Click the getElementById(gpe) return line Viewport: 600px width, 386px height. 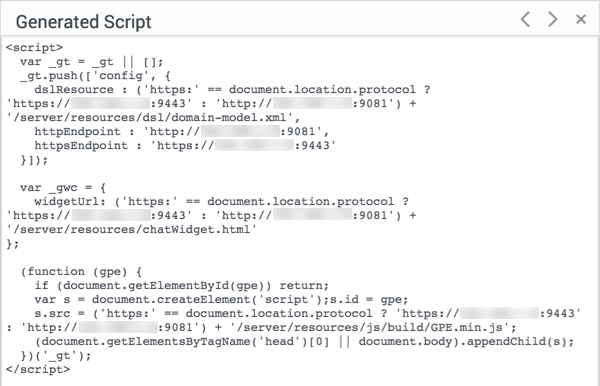click(181, 285)
